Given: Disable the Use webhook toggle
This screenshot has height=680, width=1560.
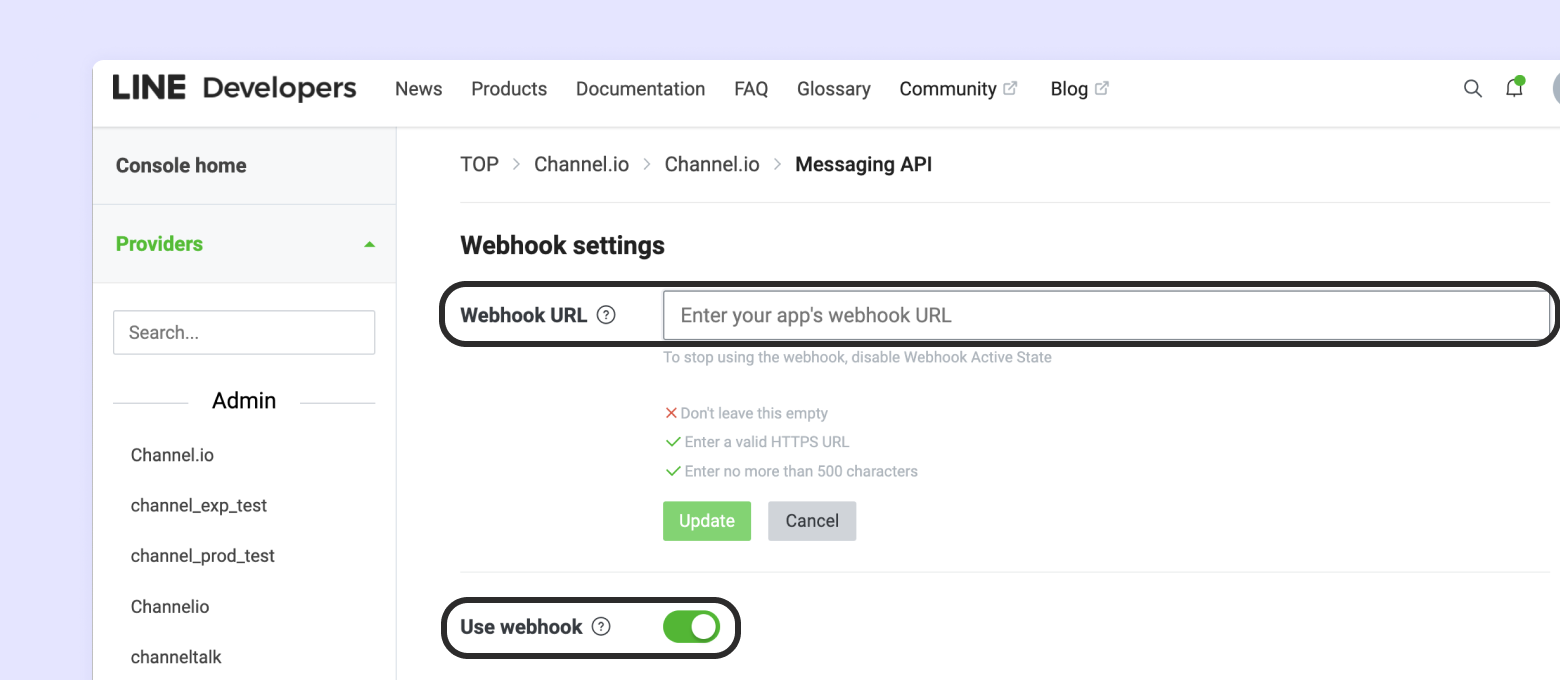Looking at the screenshot, I should point(691,627).
